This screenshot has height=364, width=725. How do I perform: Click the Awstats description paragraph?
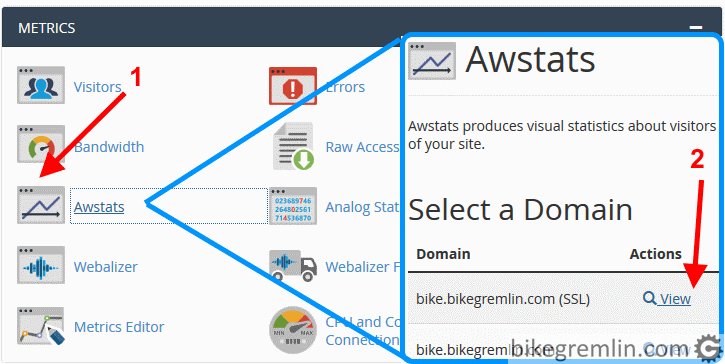click(562, 135)
